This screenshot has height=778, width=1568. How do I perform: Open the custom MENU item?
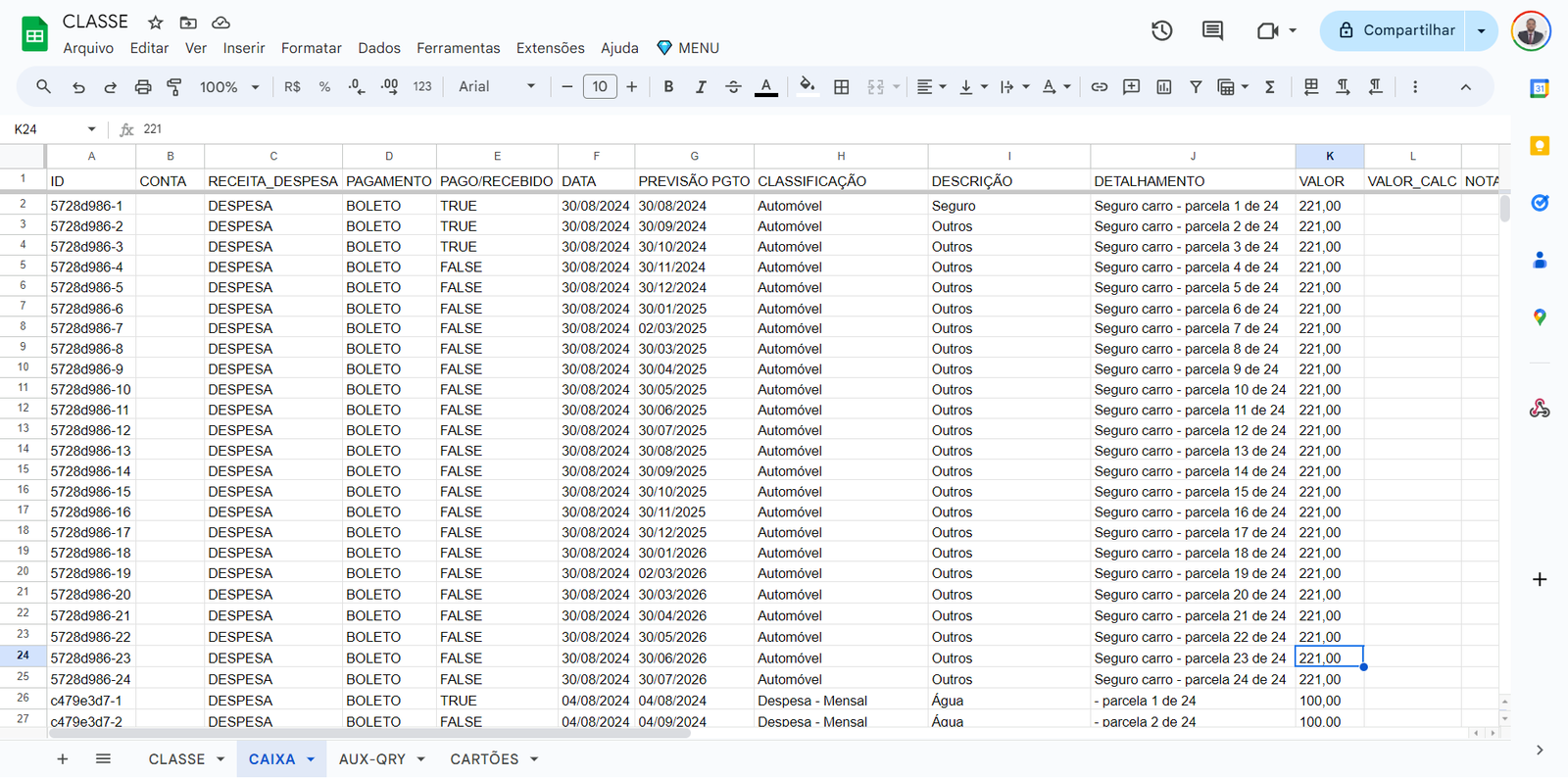[x=688, y=48]
